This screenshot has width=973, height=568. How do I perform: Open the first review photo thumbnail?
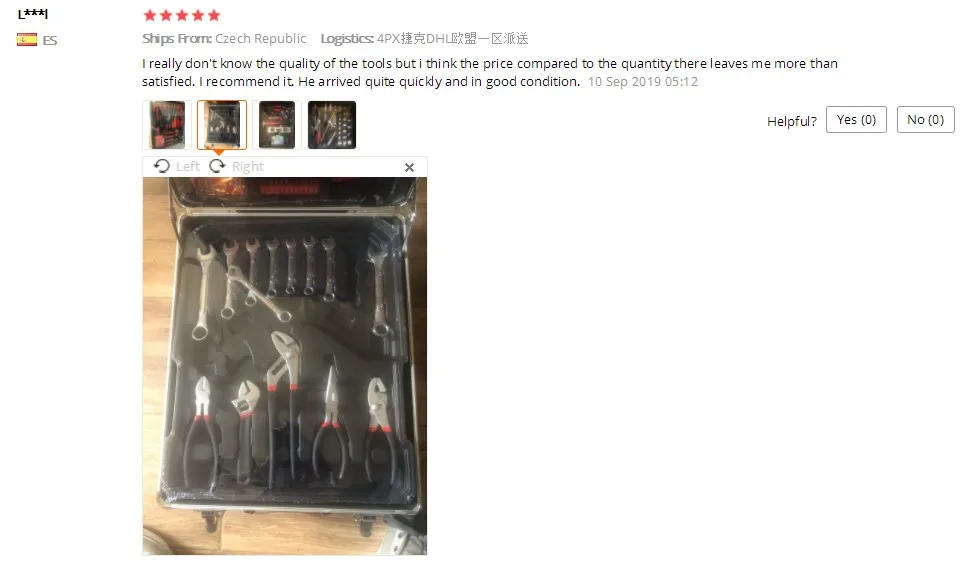167,125
